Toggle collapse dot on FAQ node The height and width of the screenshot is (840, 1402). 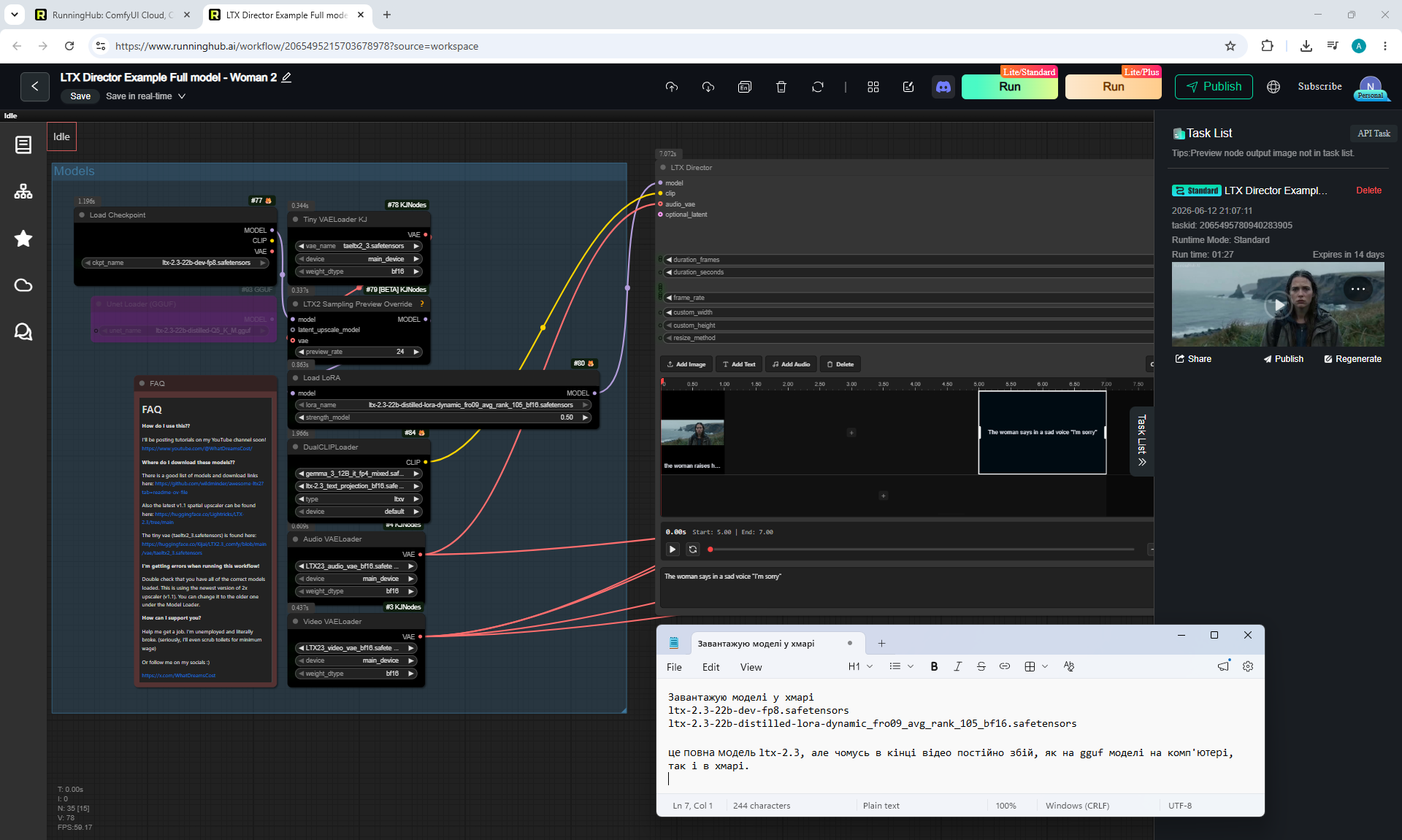[142, 384]
